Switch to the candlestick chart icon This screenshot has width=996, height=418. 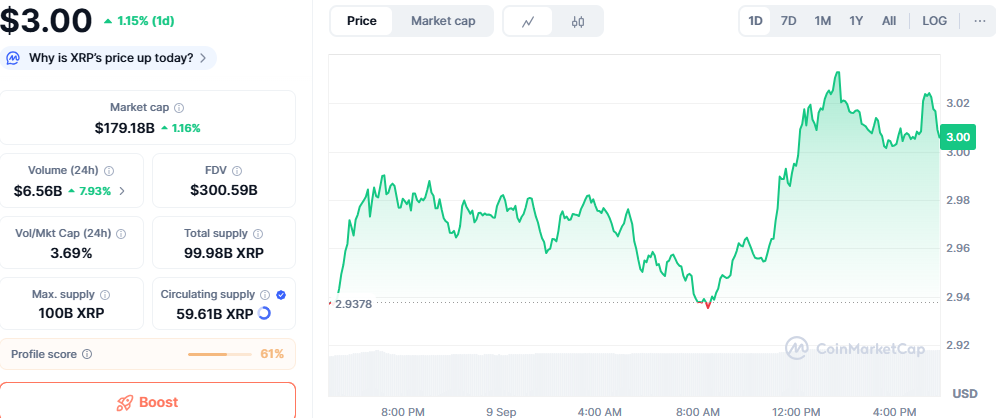[x=578, y=21]
